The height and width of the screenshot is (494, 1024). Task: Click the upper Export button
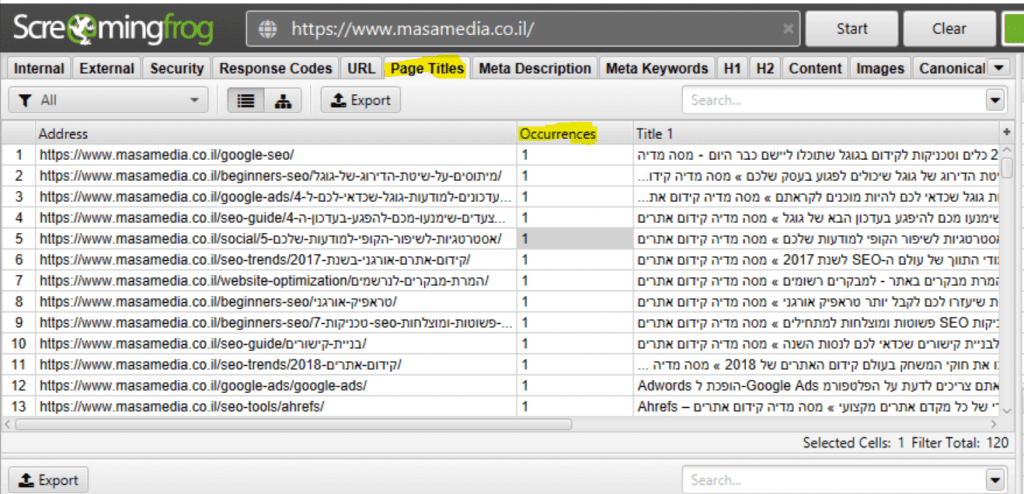point(360,100)
